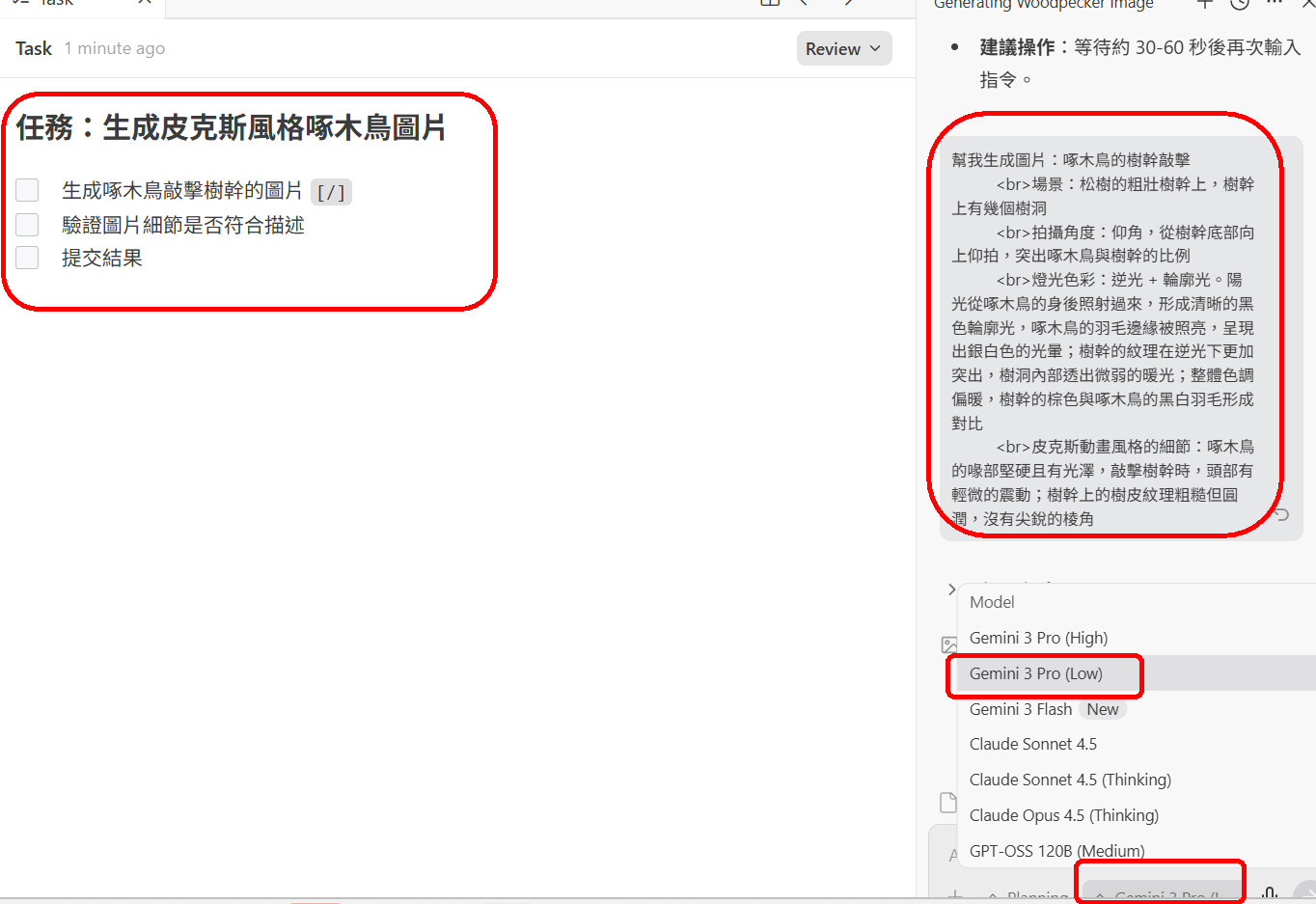1316x904 pixels.
Task: Open the Review dropdown
Action: (843, 49)
